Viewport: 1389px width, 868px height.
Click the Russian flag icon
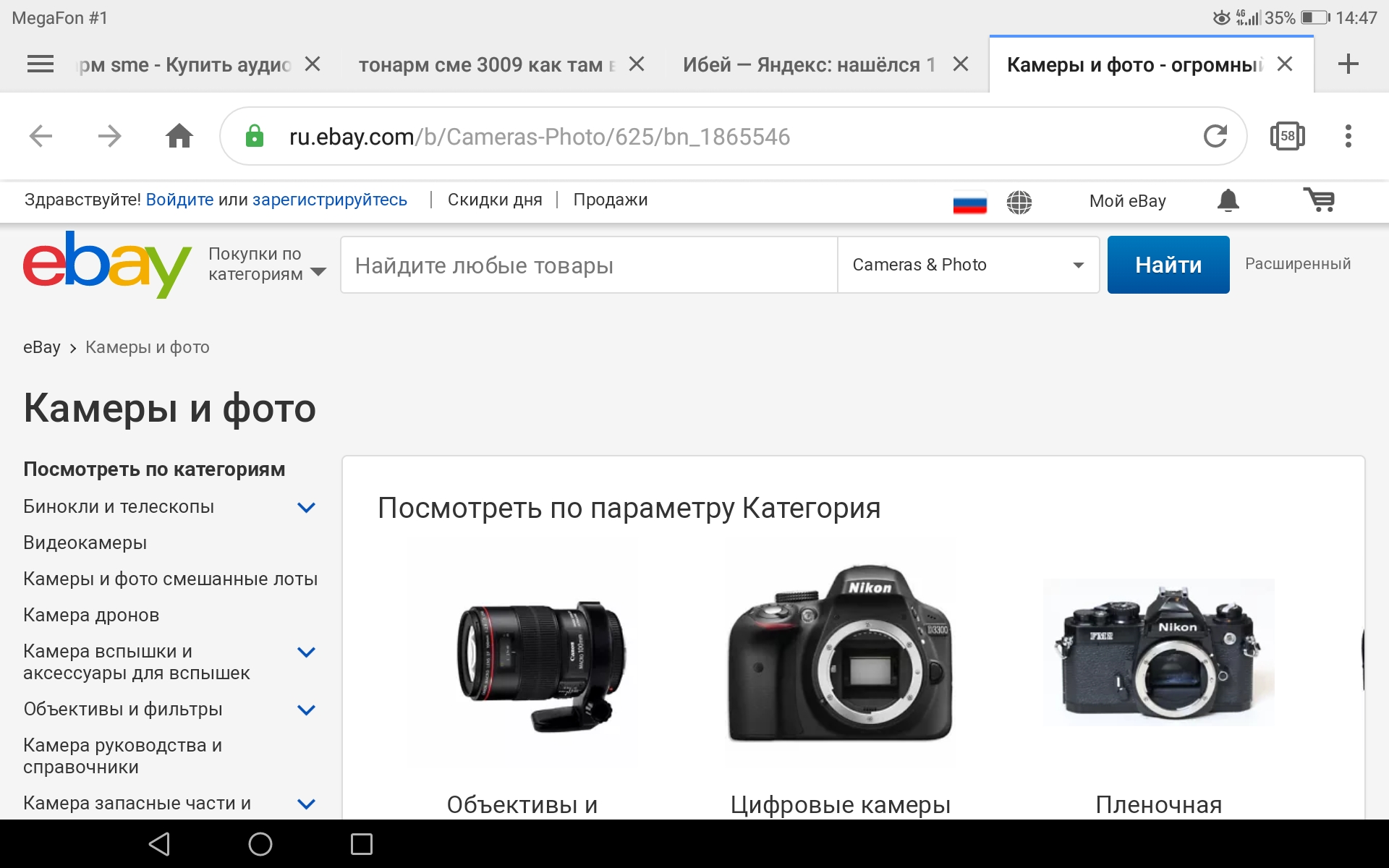click(969, 203)
